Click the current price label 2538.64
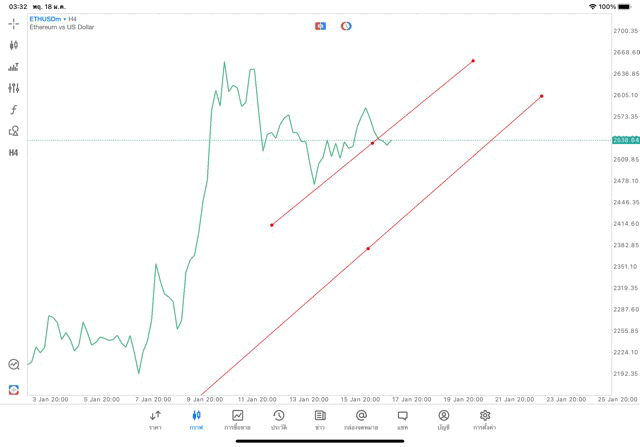The image size is (640, 447). click(x=625, y=140)
